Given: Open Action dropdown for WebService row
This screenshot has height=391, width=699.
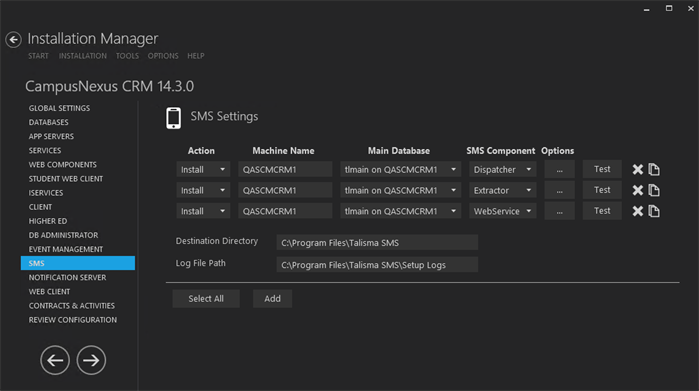Looking at the screenshot, I should (x=203, y=211).
